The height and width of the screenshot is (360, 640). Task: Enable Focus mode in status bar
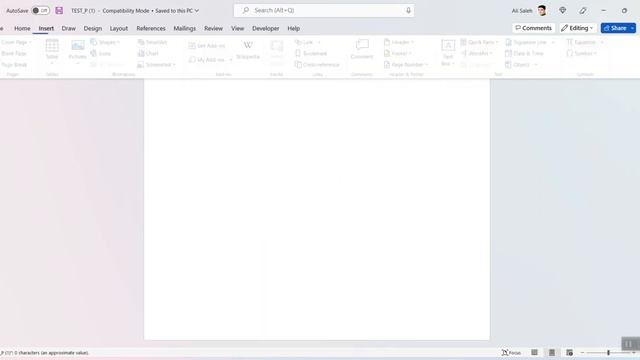click(511, 353)
